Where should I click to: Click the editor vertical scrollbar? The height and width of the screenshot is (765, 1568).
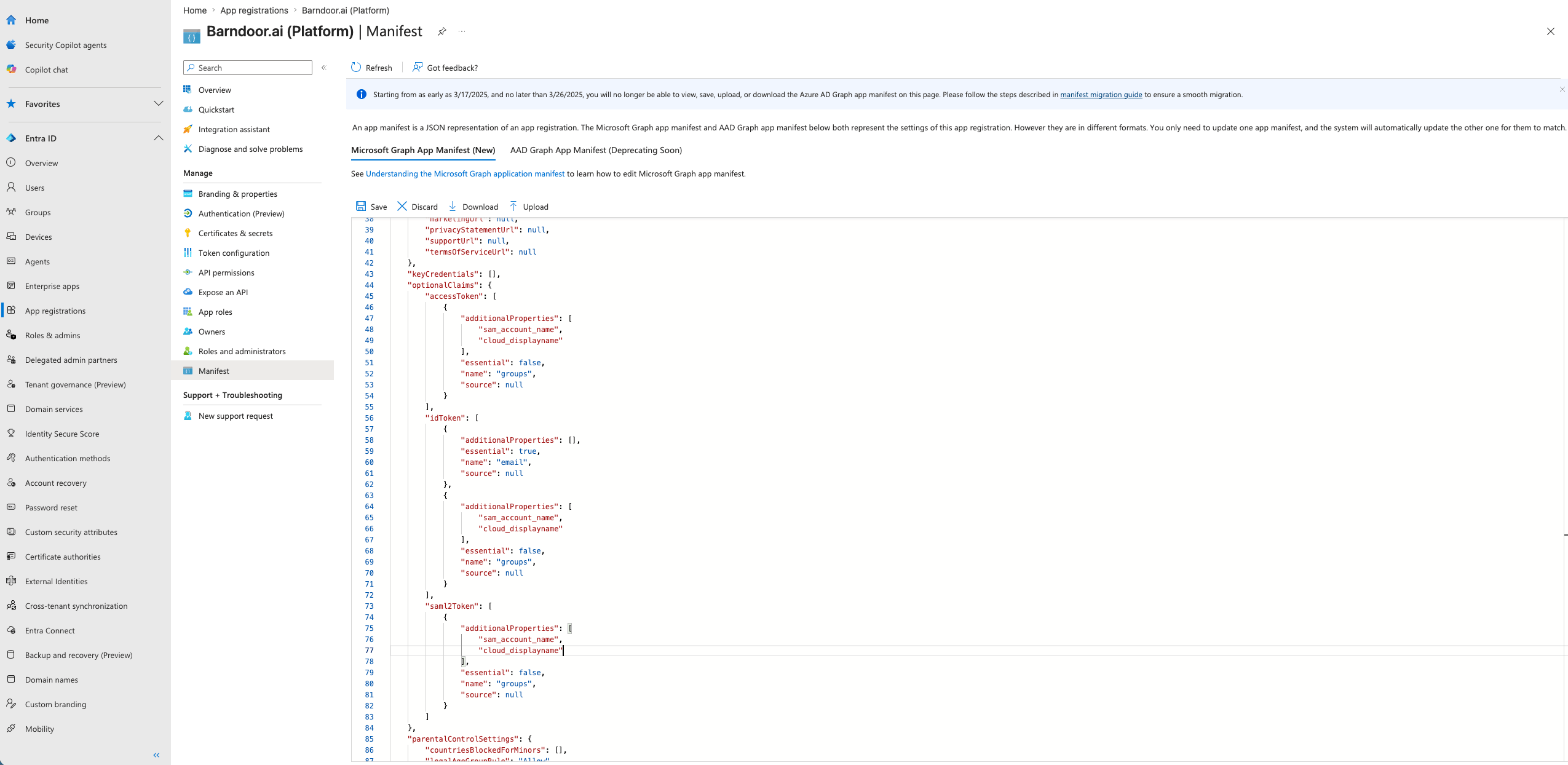click(x=1565, y=489)
